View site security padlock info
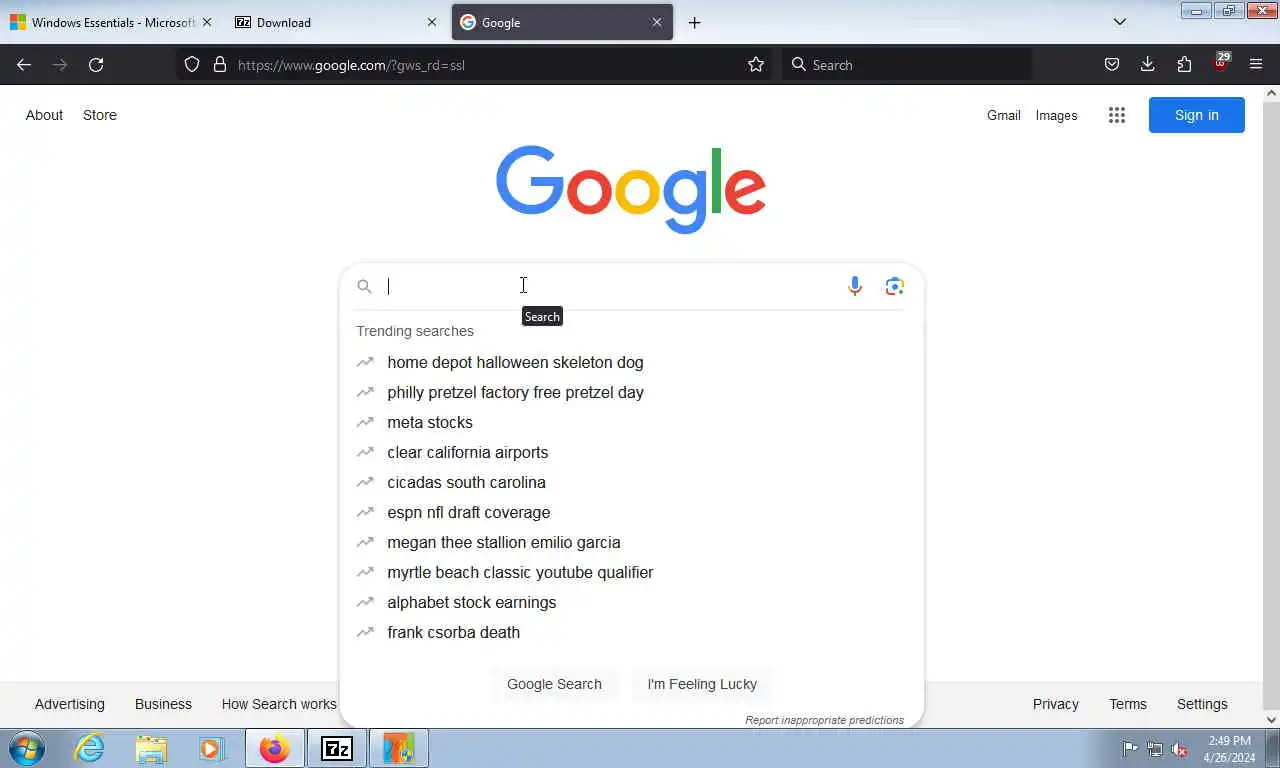This screenshot has height=768, width=1280. pos(220,65)
